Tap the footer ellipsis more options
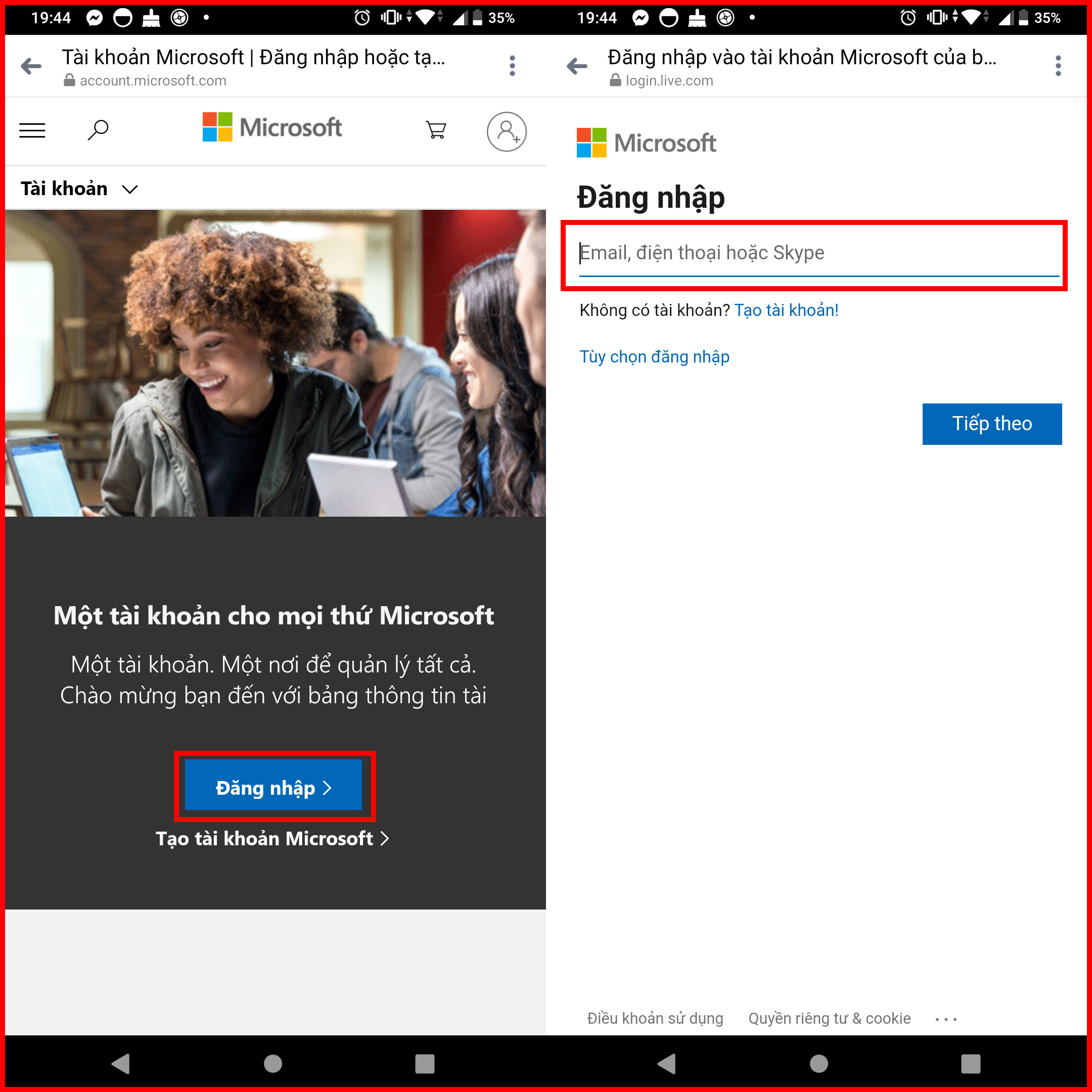 (x=945, y=1019)
